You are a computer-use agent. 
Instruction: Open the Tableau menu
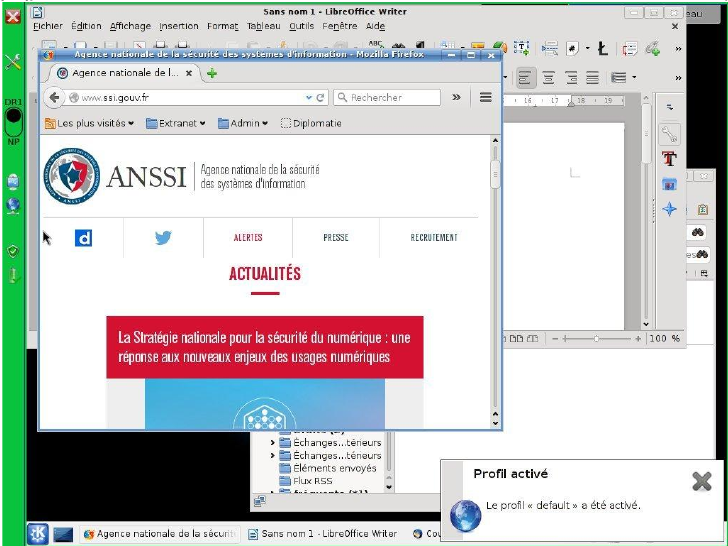coord(263,26)
